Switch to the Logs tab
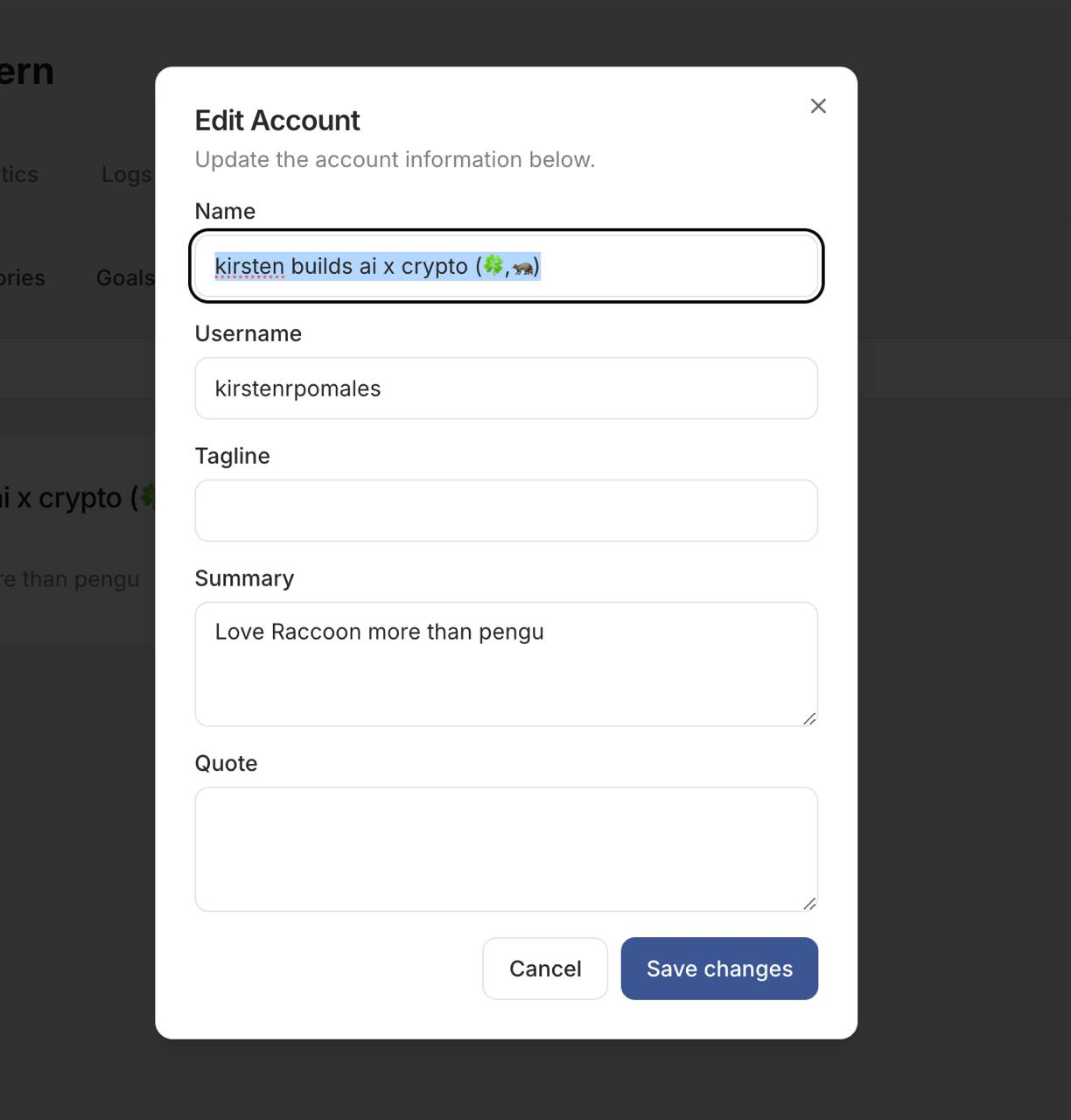Image resolution: width=1071 pixels, height=1120 pixels. point(125,174)
